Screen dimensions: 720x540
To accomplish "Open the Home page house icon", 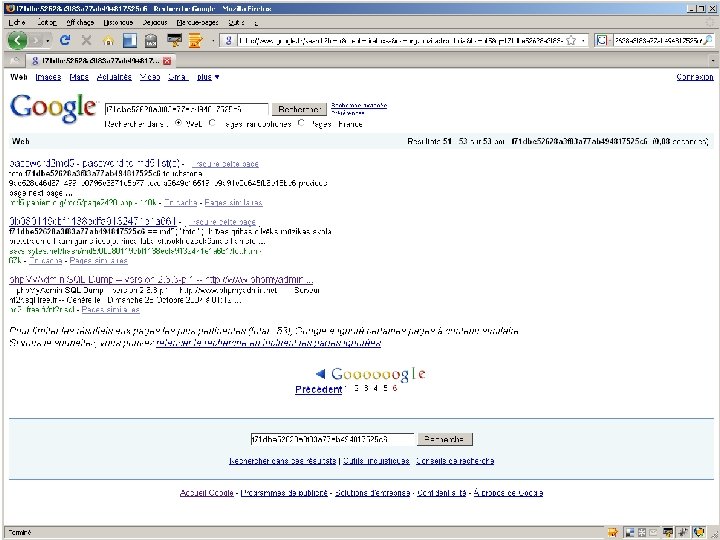I will click(x=108, y=41).
